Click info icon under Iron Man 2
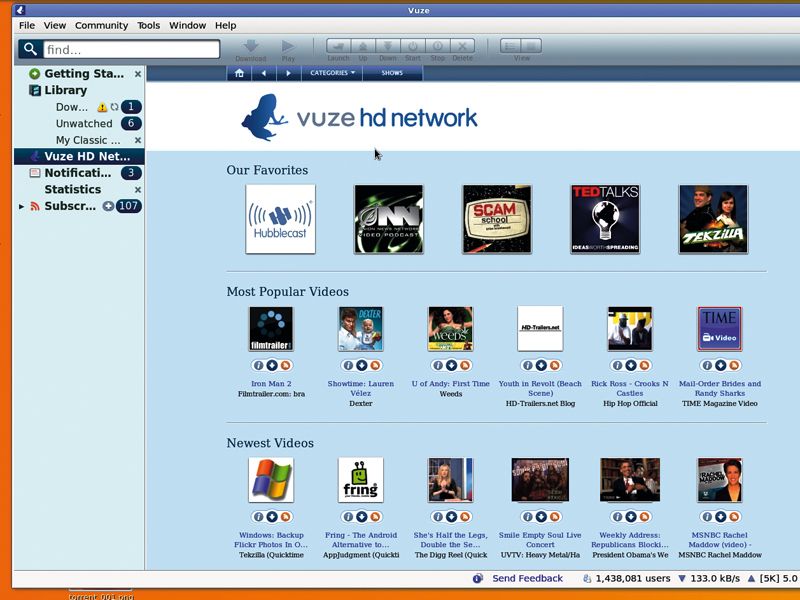 (258, 365)
